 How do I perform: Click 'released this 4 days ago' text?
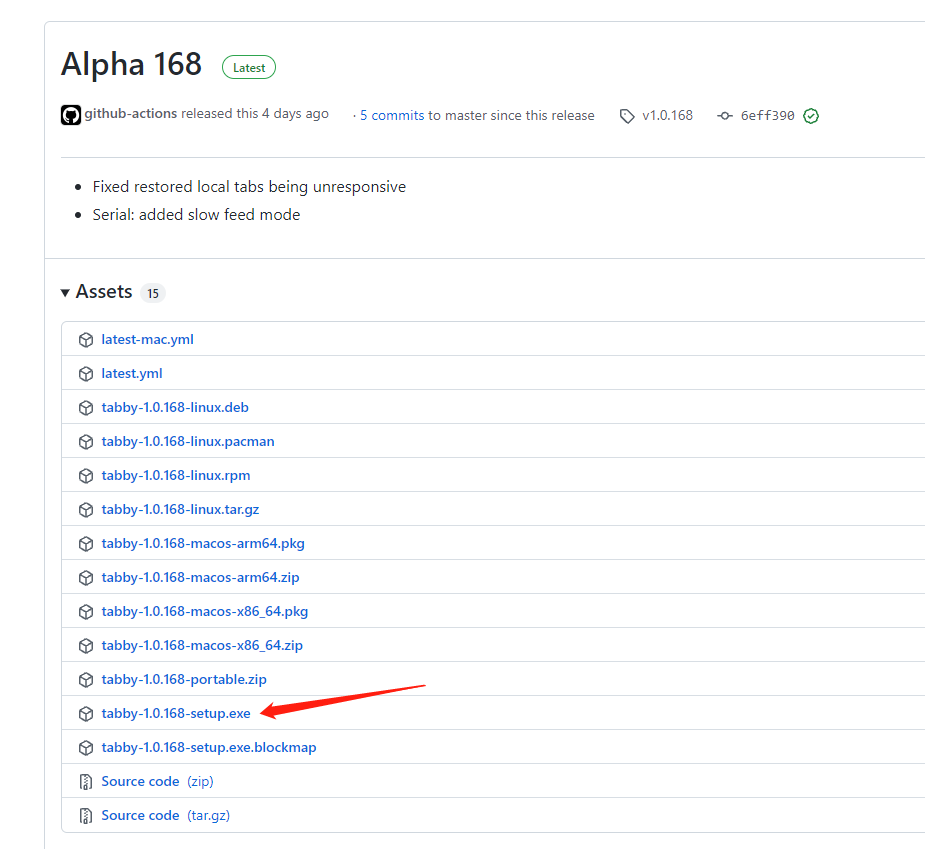click(x=255, y=113)
